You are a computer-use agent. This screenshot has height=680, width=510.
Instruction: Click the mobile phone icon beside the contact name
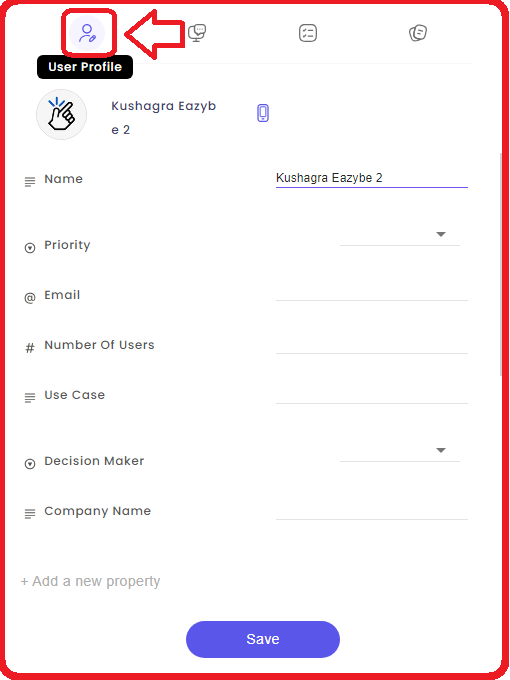coord(263,113)
